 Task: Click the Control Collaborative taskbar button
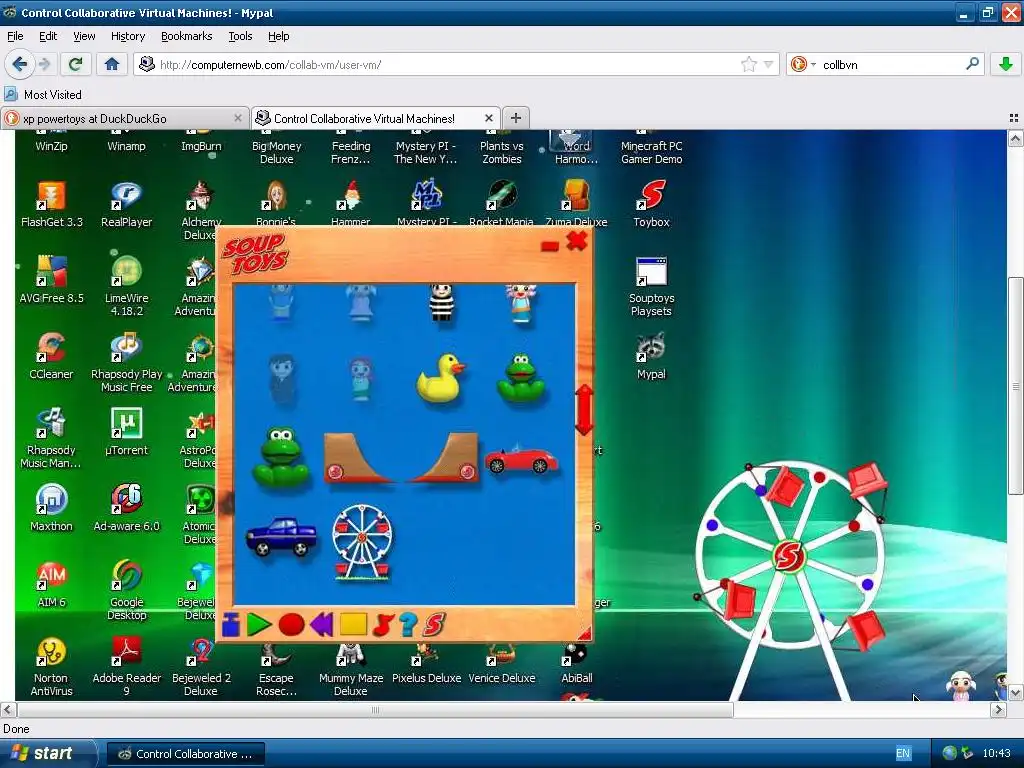185,754
